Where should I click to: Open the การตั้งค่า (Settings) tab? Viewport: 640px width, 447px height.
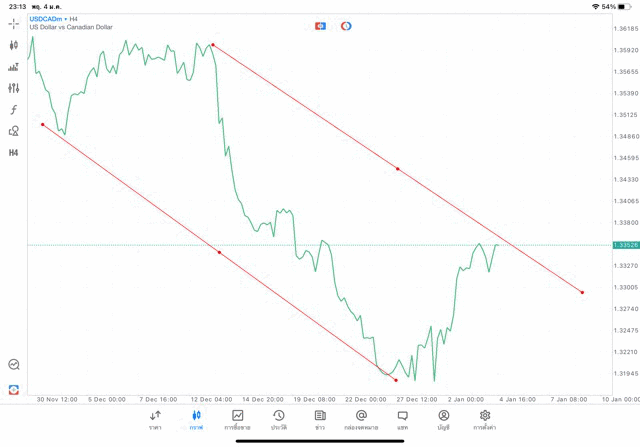pos(485,419)
